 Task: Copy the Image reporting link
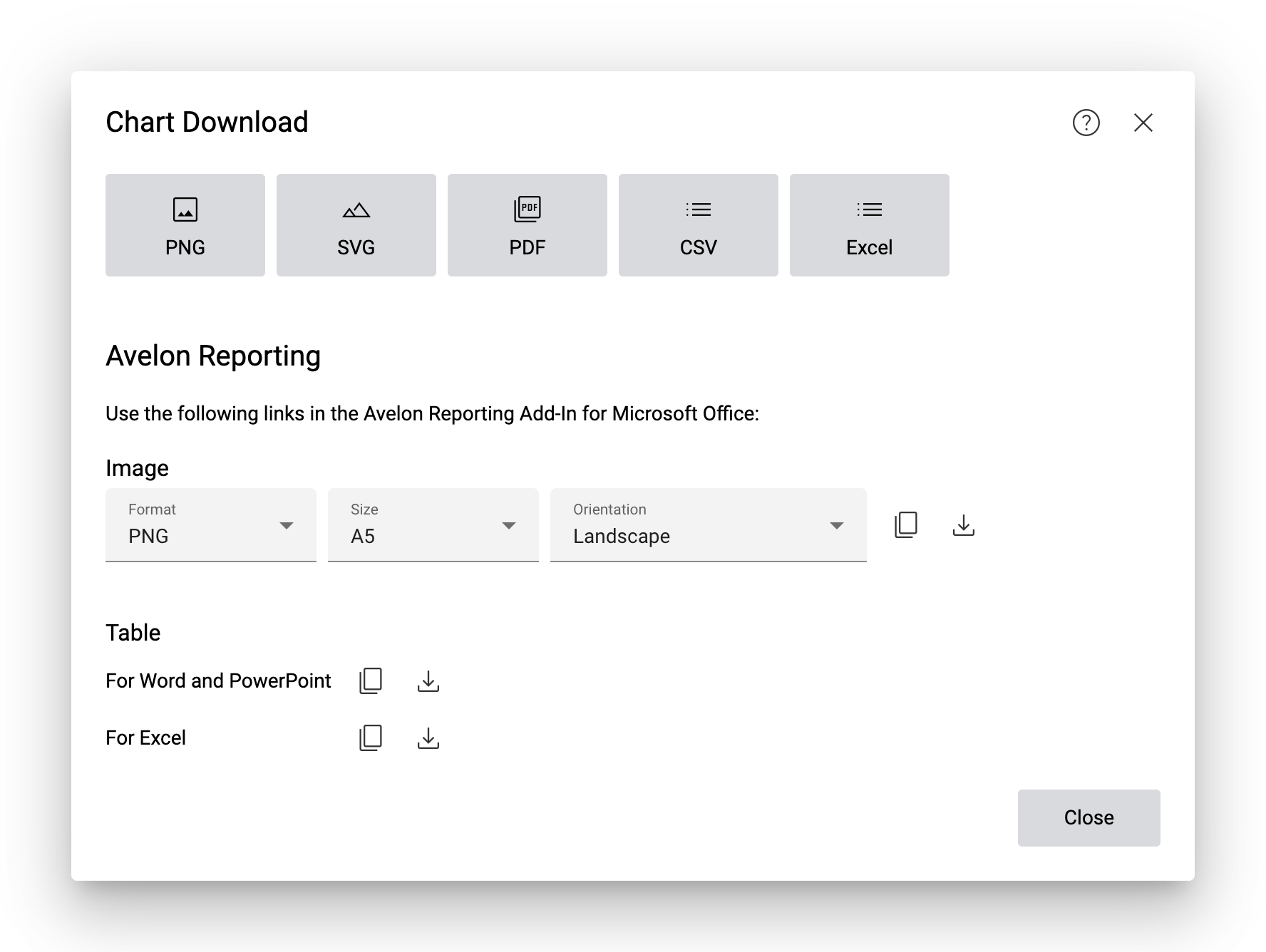click(x=906, y=525)
